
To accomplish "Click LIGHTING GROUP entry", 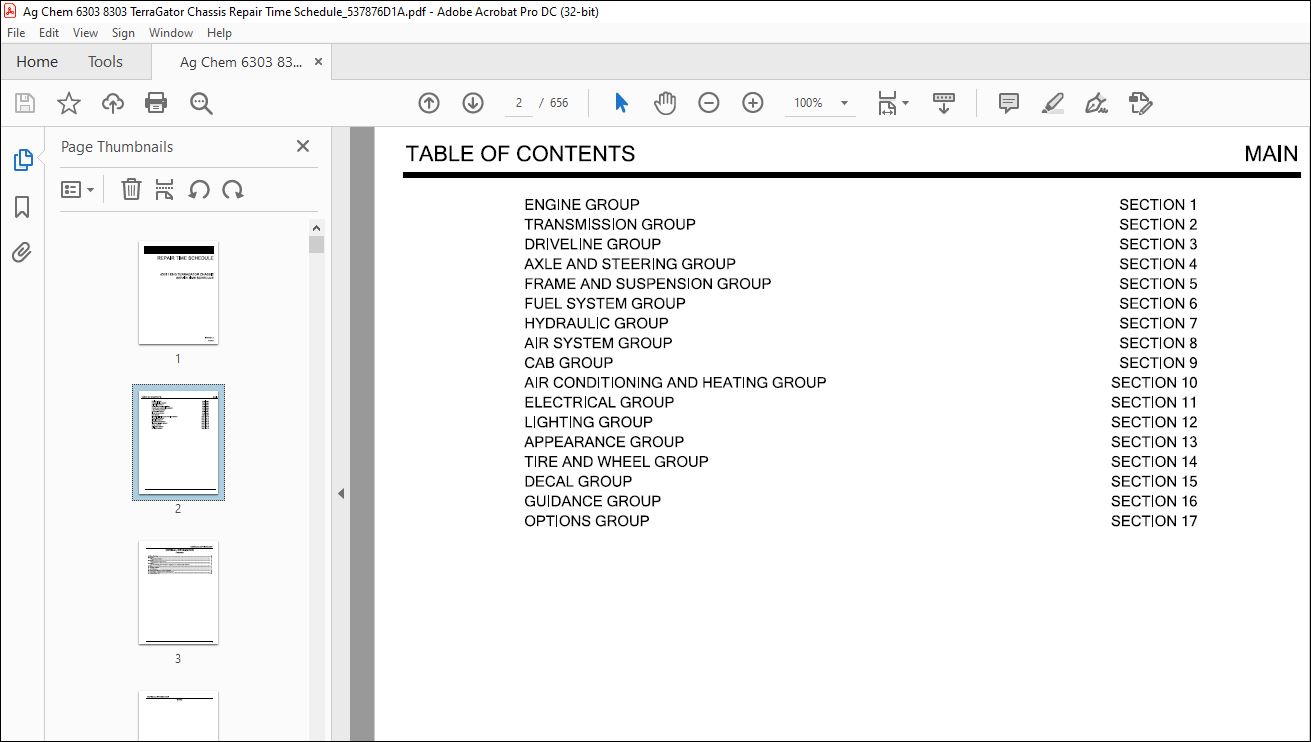I will (x=588, y=422).
